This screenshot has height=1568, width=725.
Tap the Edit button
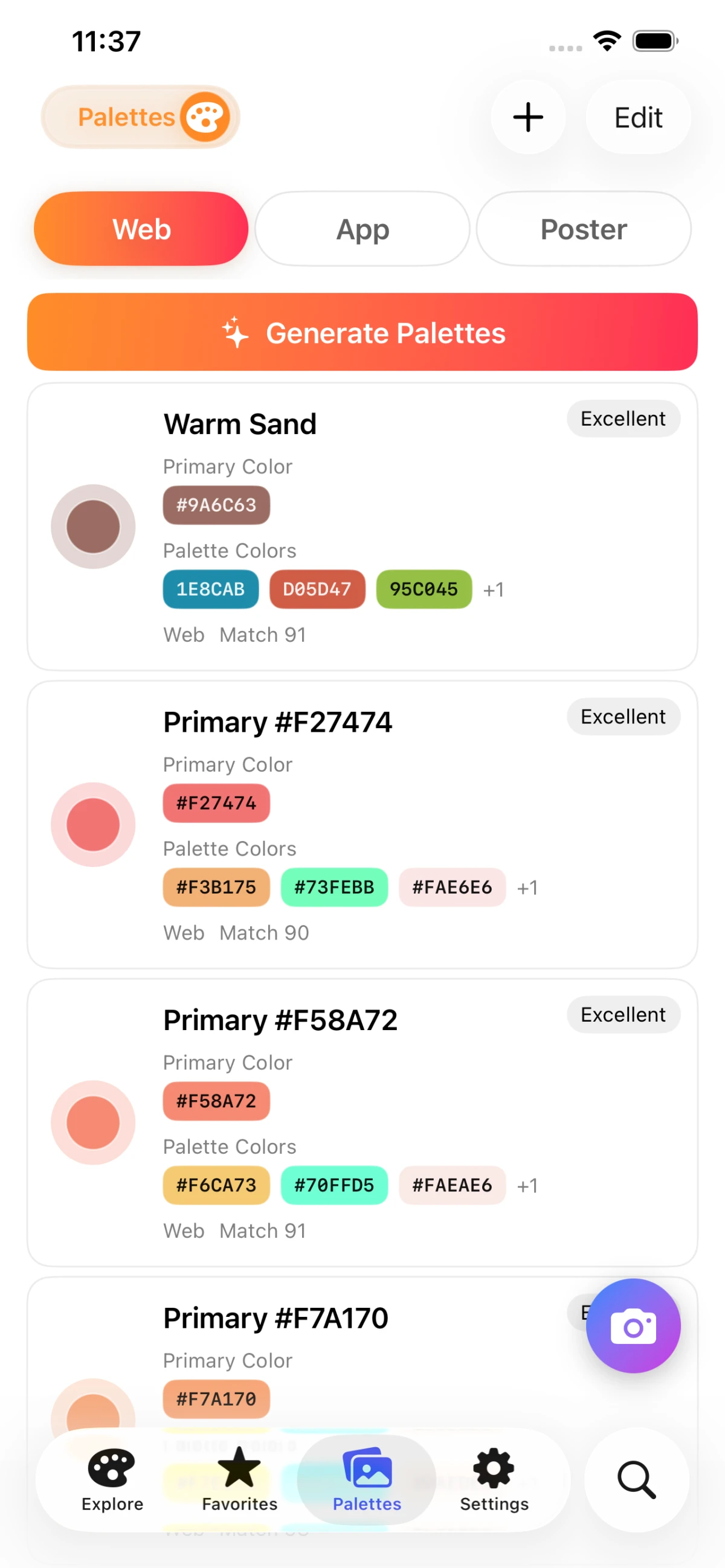638,117
